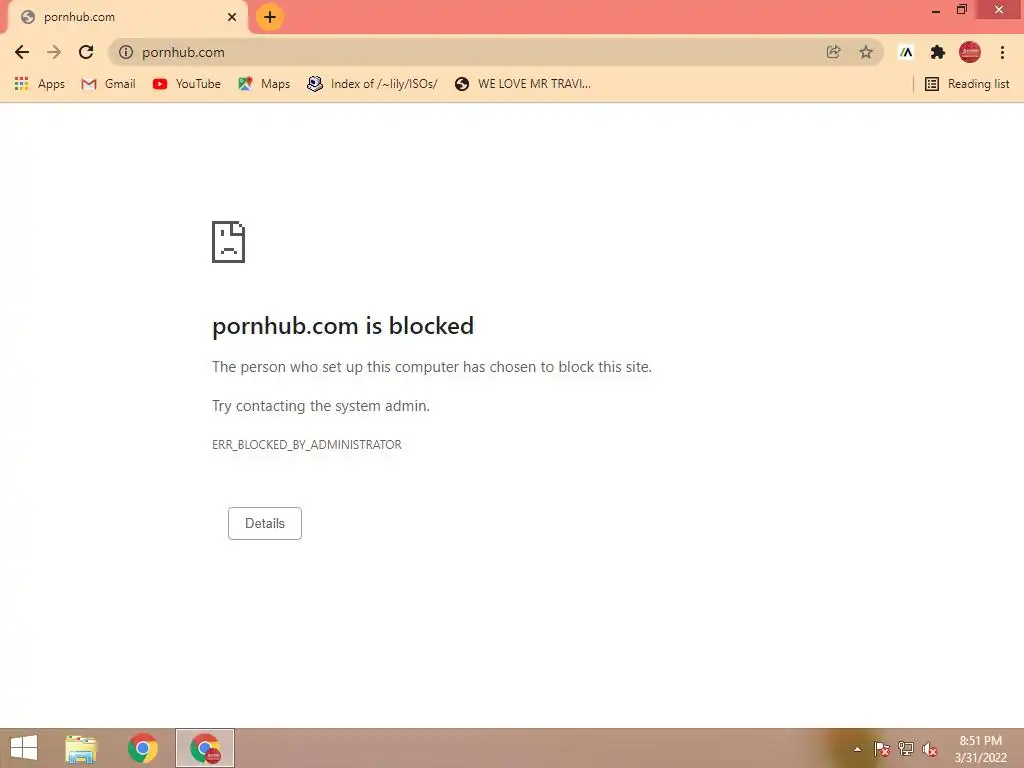Screen dimensions: 1024x768
Task: Click the red profile avatar
Action: (x=970, y=52)
